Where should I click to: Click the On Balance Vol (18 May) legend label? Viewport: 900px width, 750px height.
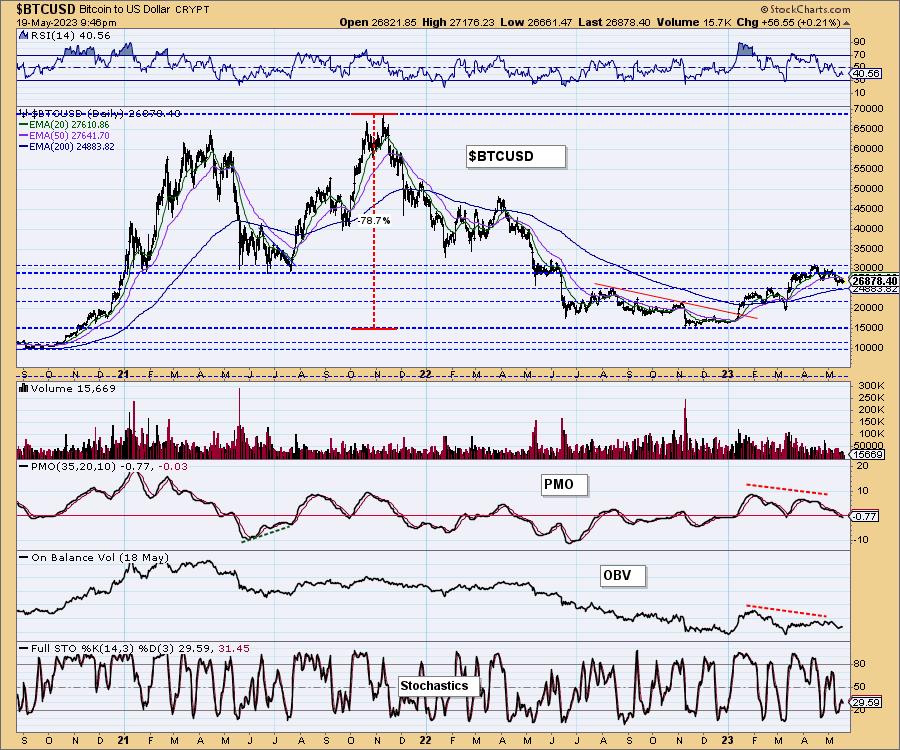point(100,557)
